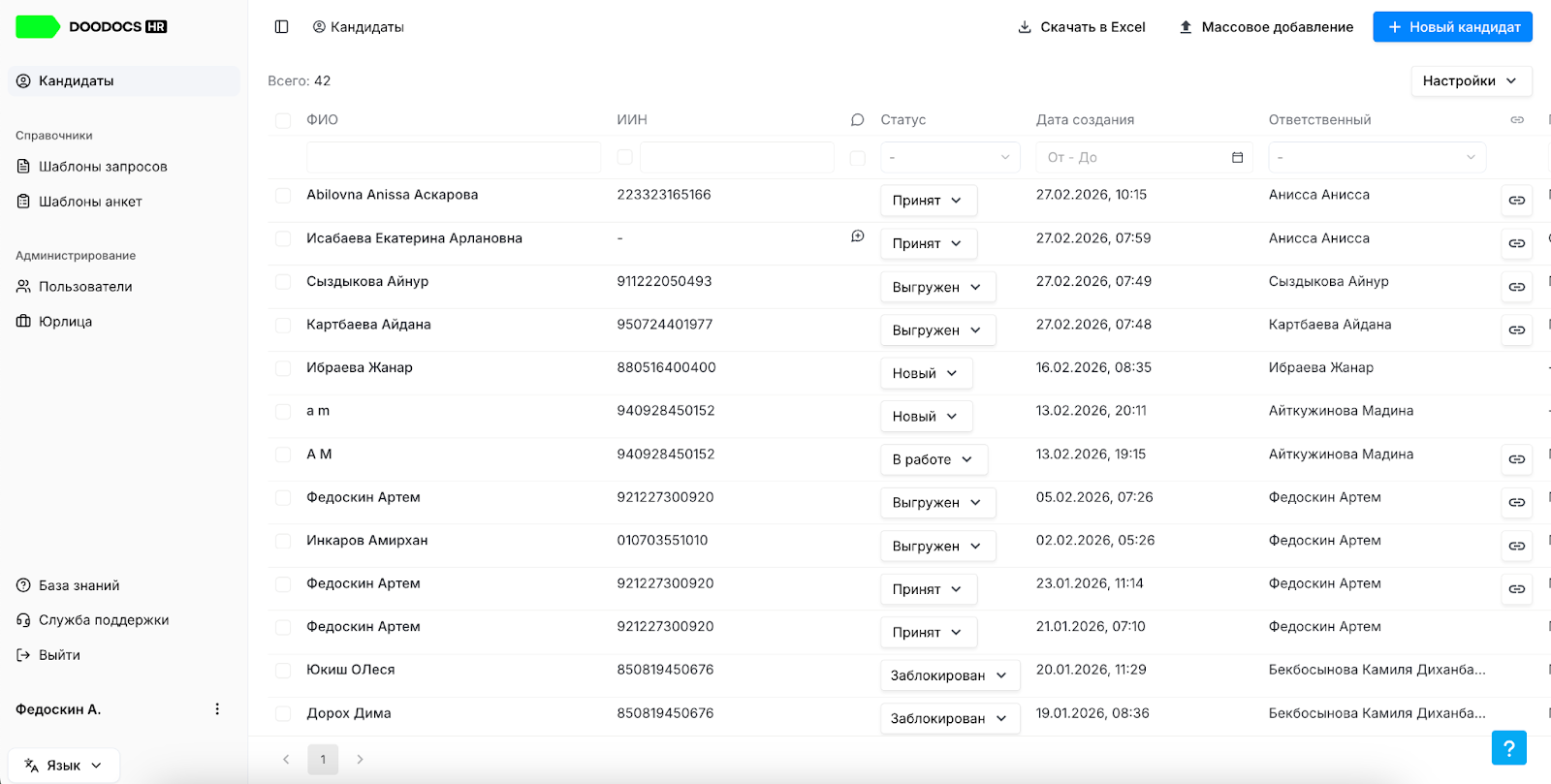Tick the select-all checkbox beside ФИО header

point(283,121)
